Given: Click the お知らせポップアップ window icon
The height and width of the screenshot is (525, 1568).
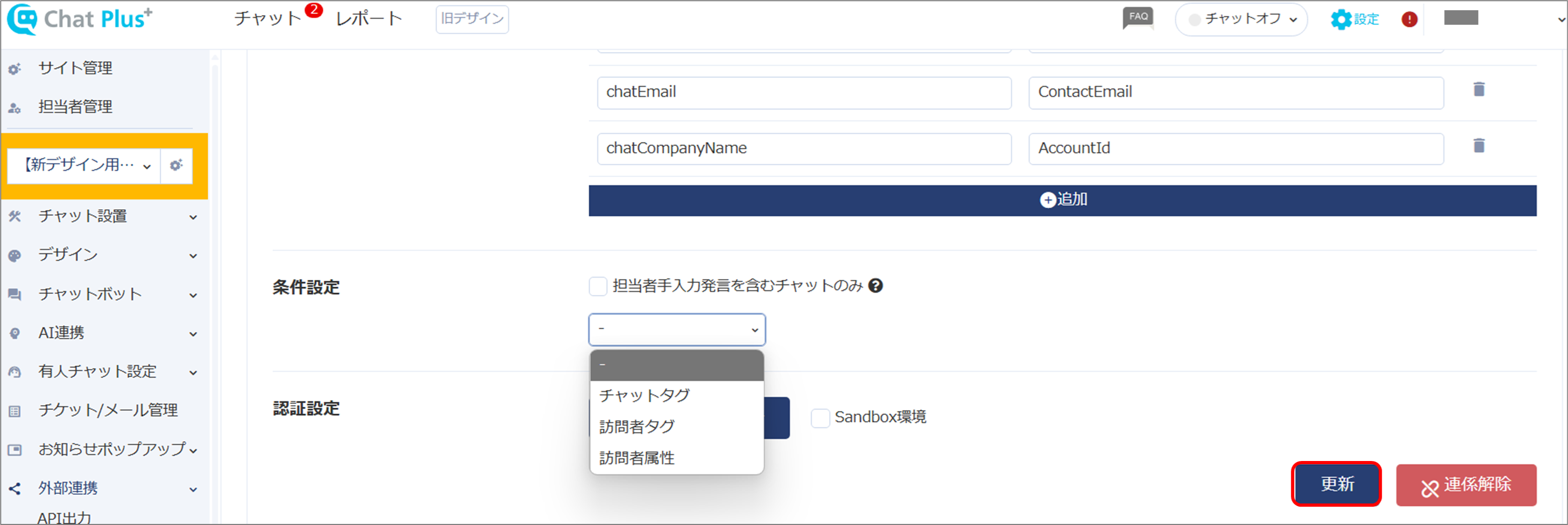Looking at the screenshot, I should tap(15, 450).
